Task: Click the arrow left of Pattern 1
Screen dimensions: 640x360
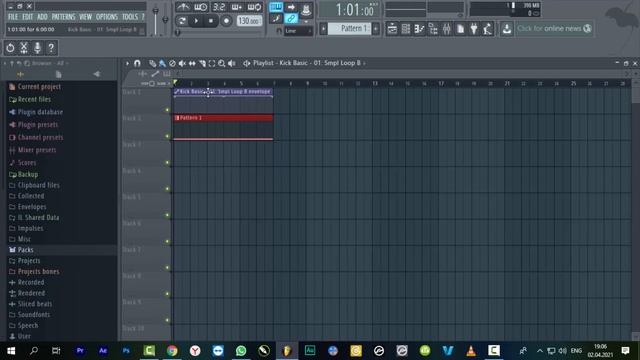Action: 323,29
